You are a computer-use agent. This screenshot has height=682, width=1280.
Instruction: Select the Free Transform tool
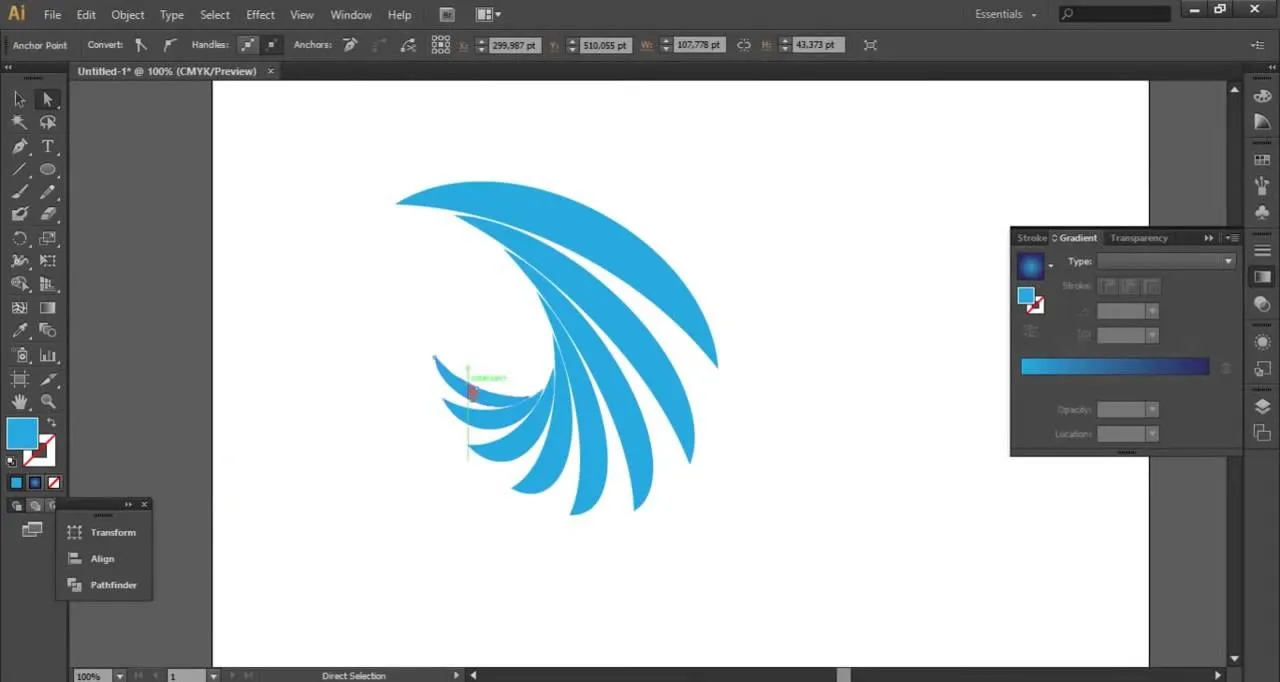click(x=47, y=261)
